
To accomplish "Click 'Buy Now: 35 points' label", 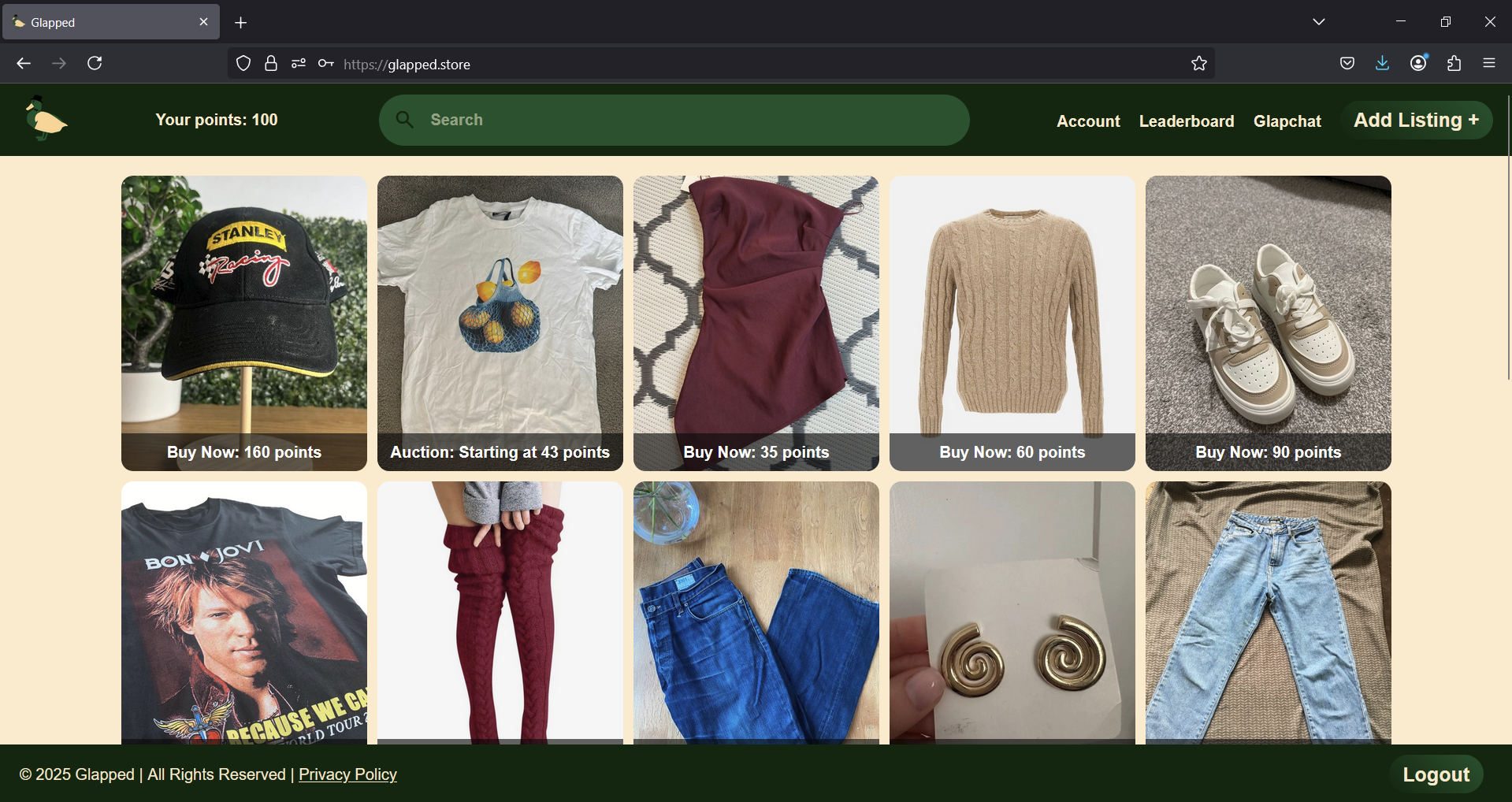I will [x=756, y=452].
